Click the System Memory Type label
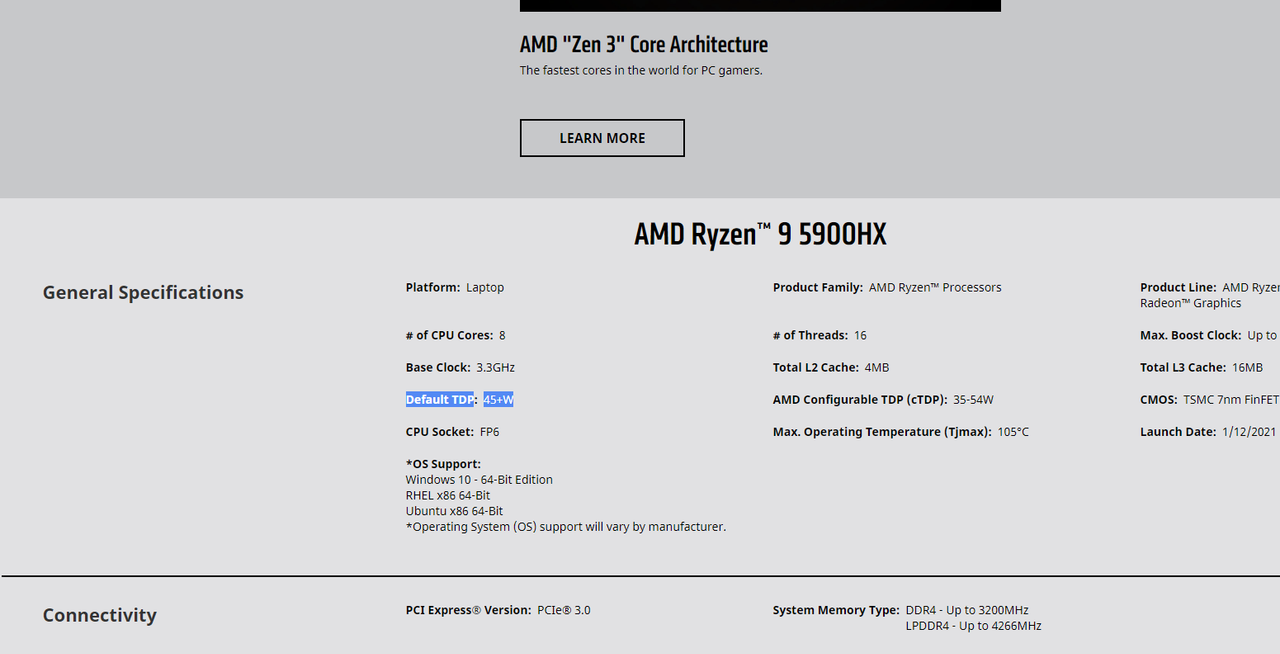Image resolution: width=1280 pixels, height=654 pixels. [836, 610]
